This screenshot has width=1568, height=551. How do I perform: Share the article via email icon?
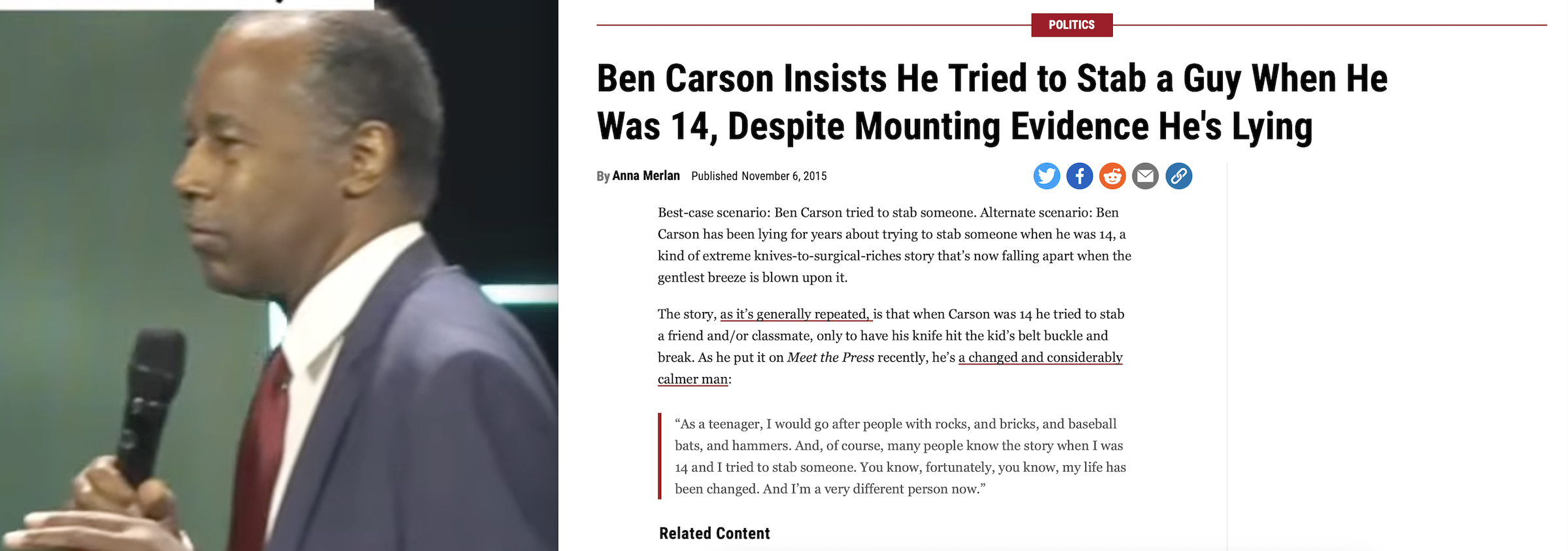[x=1146, y=176]
